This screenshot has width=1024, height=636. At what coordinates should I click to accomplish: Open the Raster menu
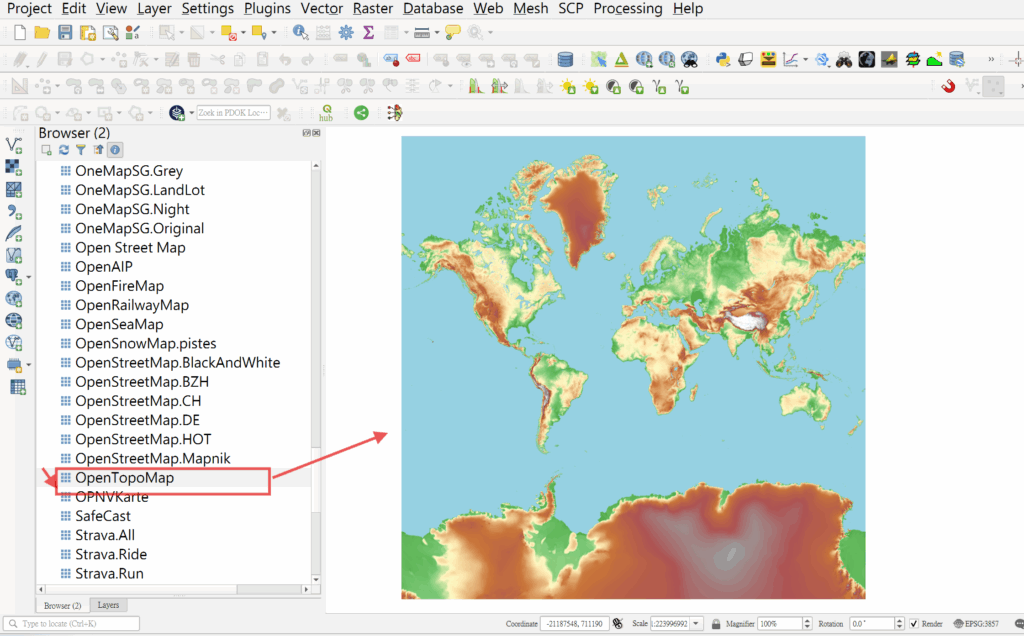[372, 9]
